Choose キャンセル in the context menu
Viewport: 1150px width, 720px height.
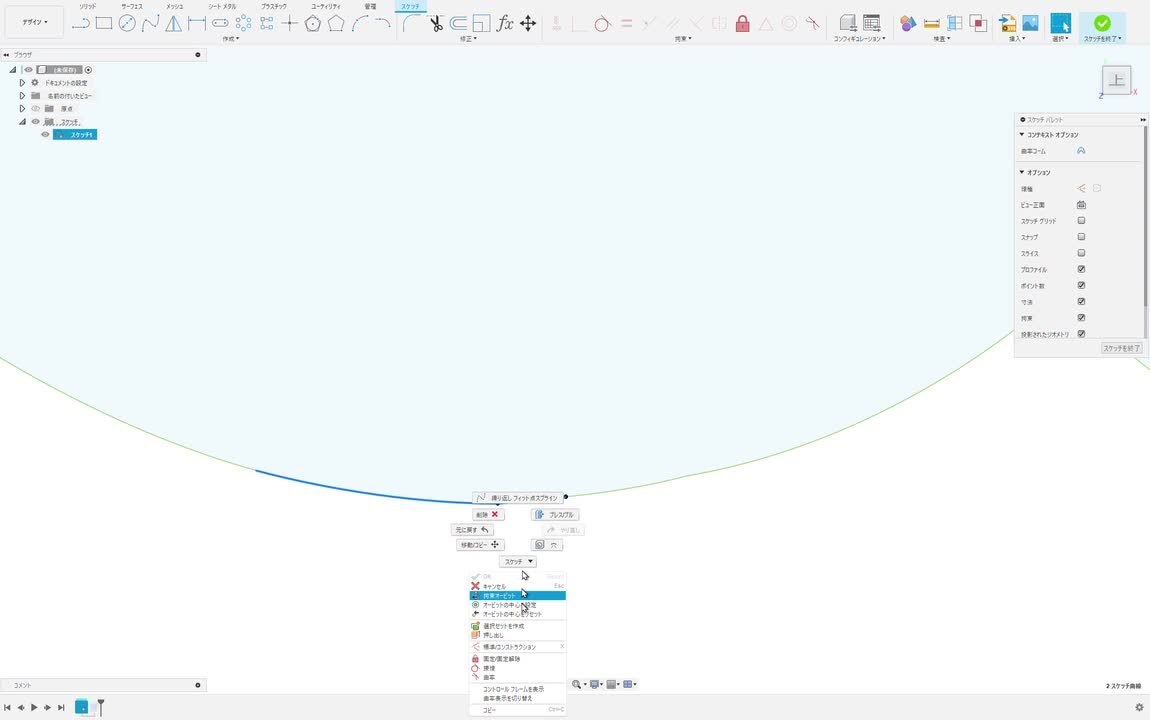pyautogui.click(x=518, y=587)
